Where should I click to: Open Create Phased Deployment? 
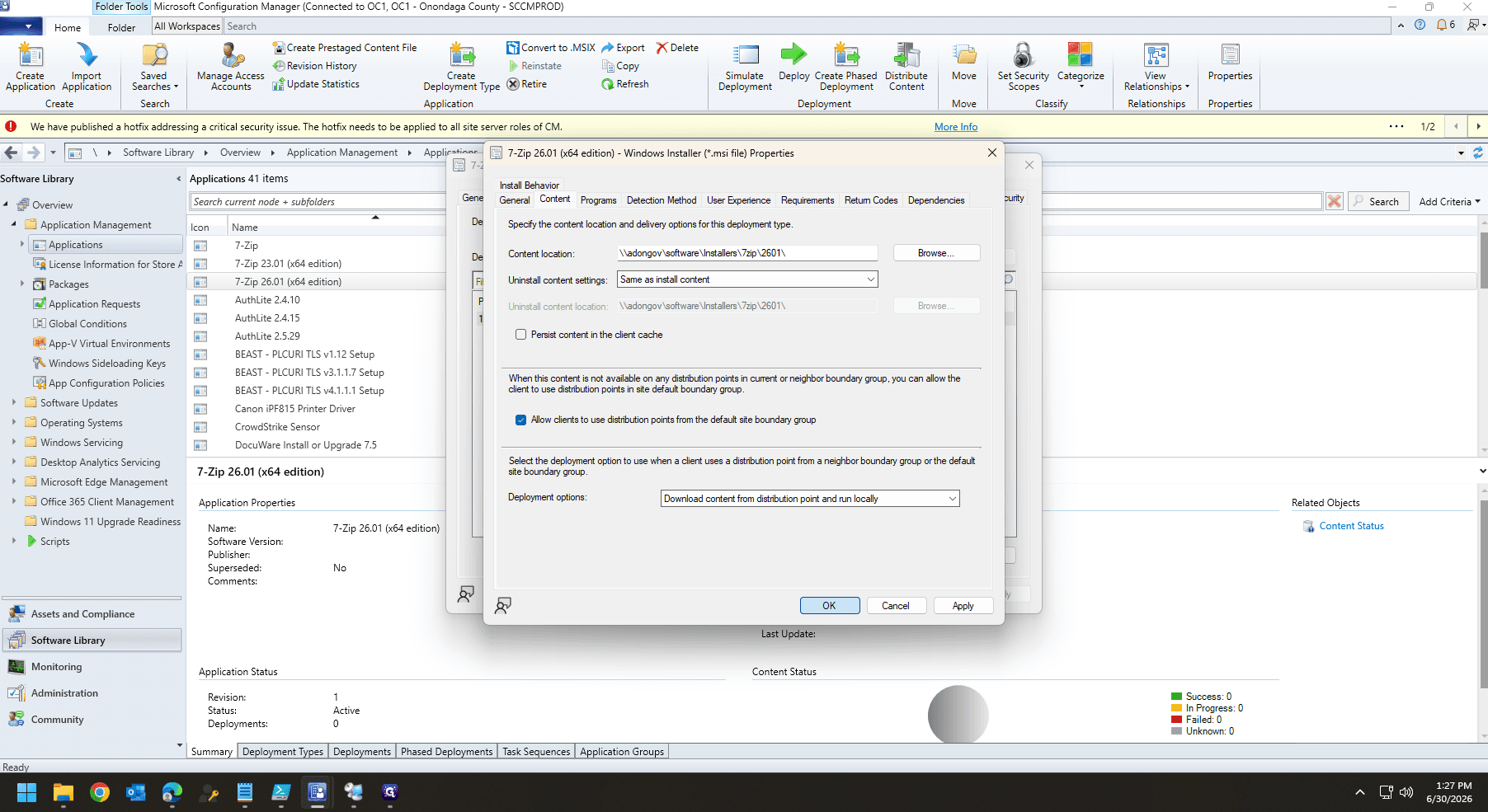(x=846, y=67)
